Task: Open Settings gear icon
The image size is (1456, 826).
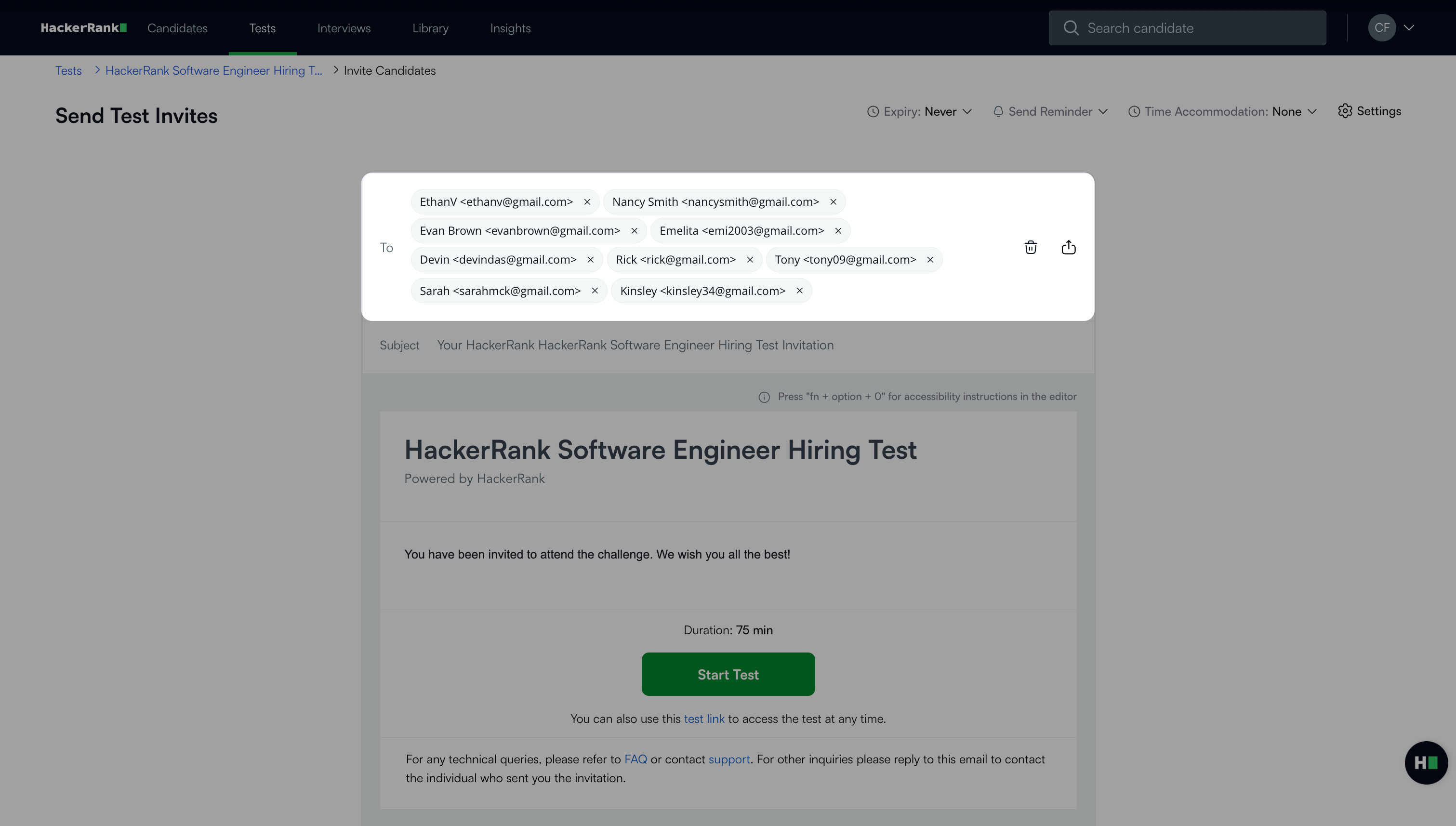Action: point(1369,111)
